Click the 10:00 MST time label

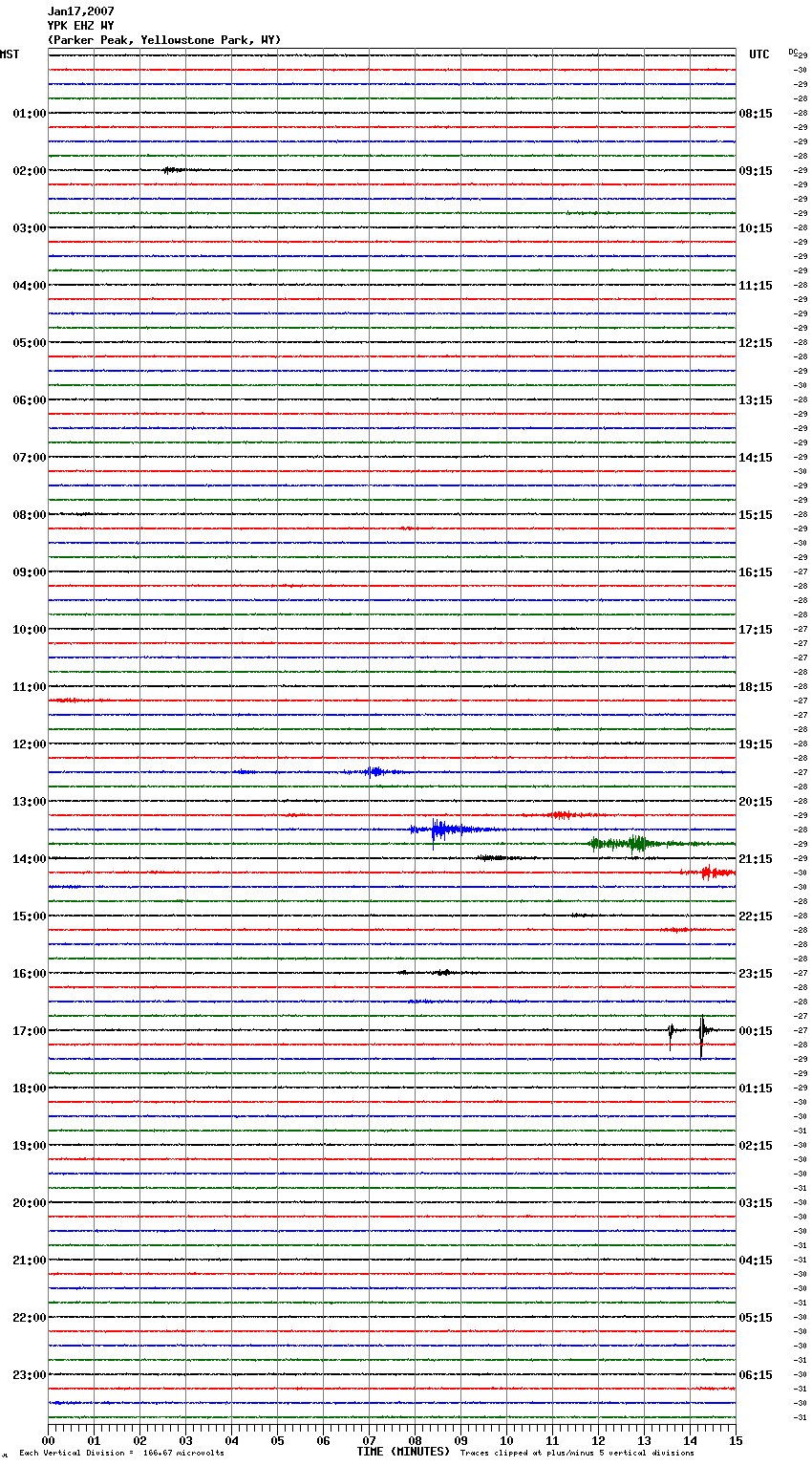click(x=30, y=630)
